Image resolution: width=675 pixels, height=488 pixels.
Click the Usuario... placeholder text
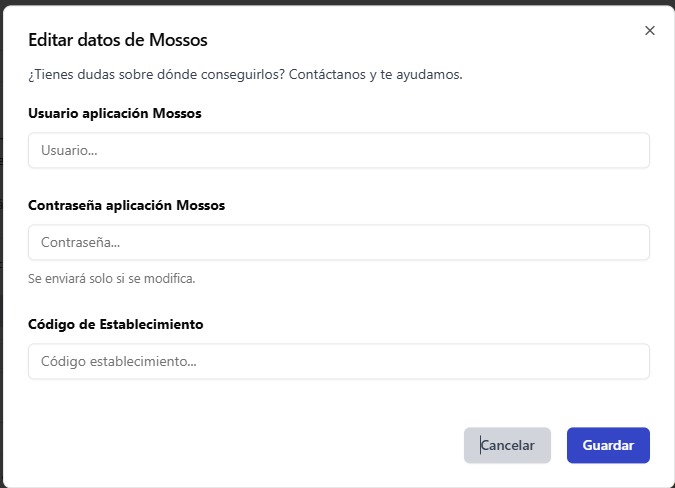(69, 150)
